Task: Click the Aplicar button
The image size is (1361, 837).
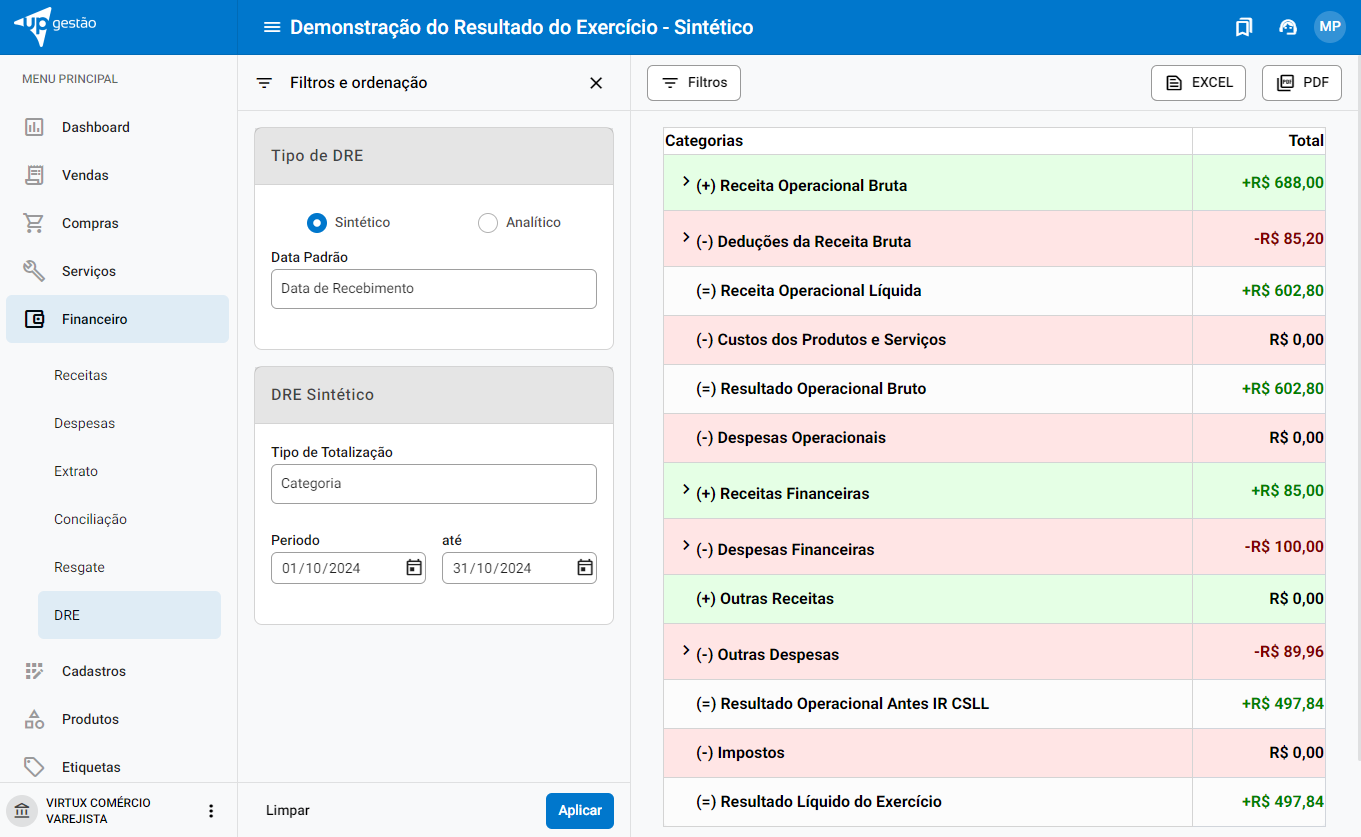Action: pyautogui.click(x=579, y=811)
